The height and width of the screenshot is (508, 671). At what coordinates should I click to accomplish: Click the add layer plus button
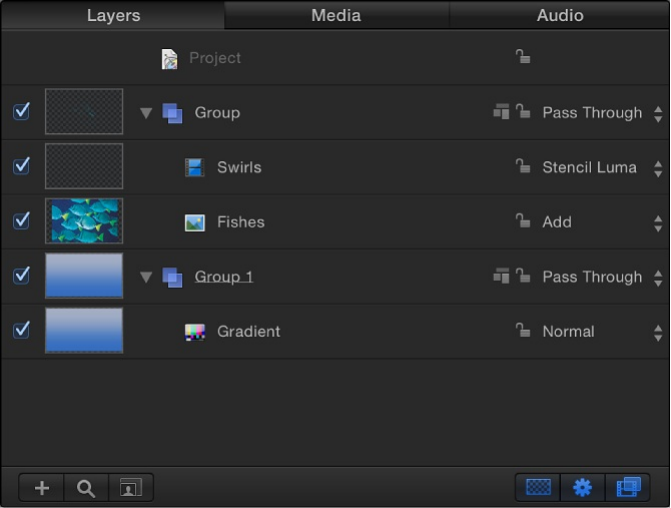pyautogui.click(x=42, y=488)
